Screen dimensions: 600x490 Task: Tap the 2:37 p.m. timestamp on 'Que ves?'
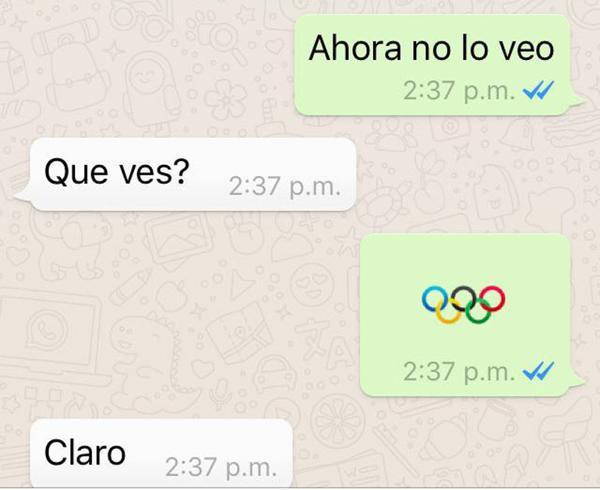284,187
